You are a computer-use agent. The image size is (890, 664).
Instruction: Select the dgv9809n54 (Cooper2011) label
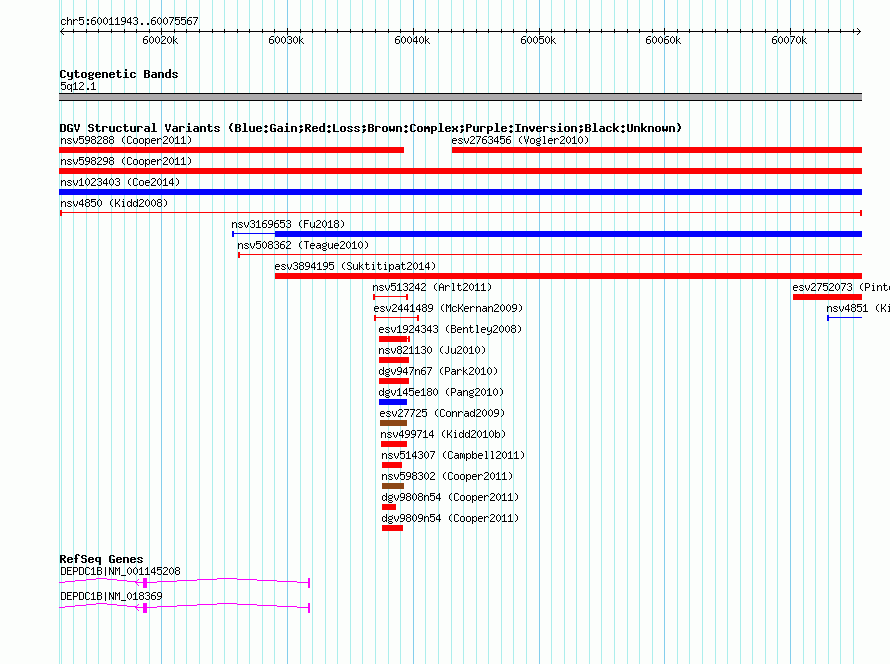pos(450,518)
